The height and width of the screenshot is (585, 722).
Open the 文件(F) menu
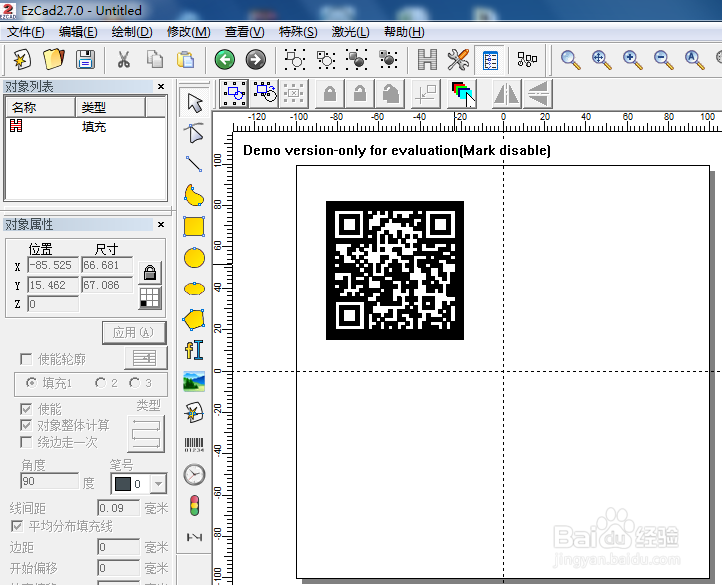pos(26,32)
